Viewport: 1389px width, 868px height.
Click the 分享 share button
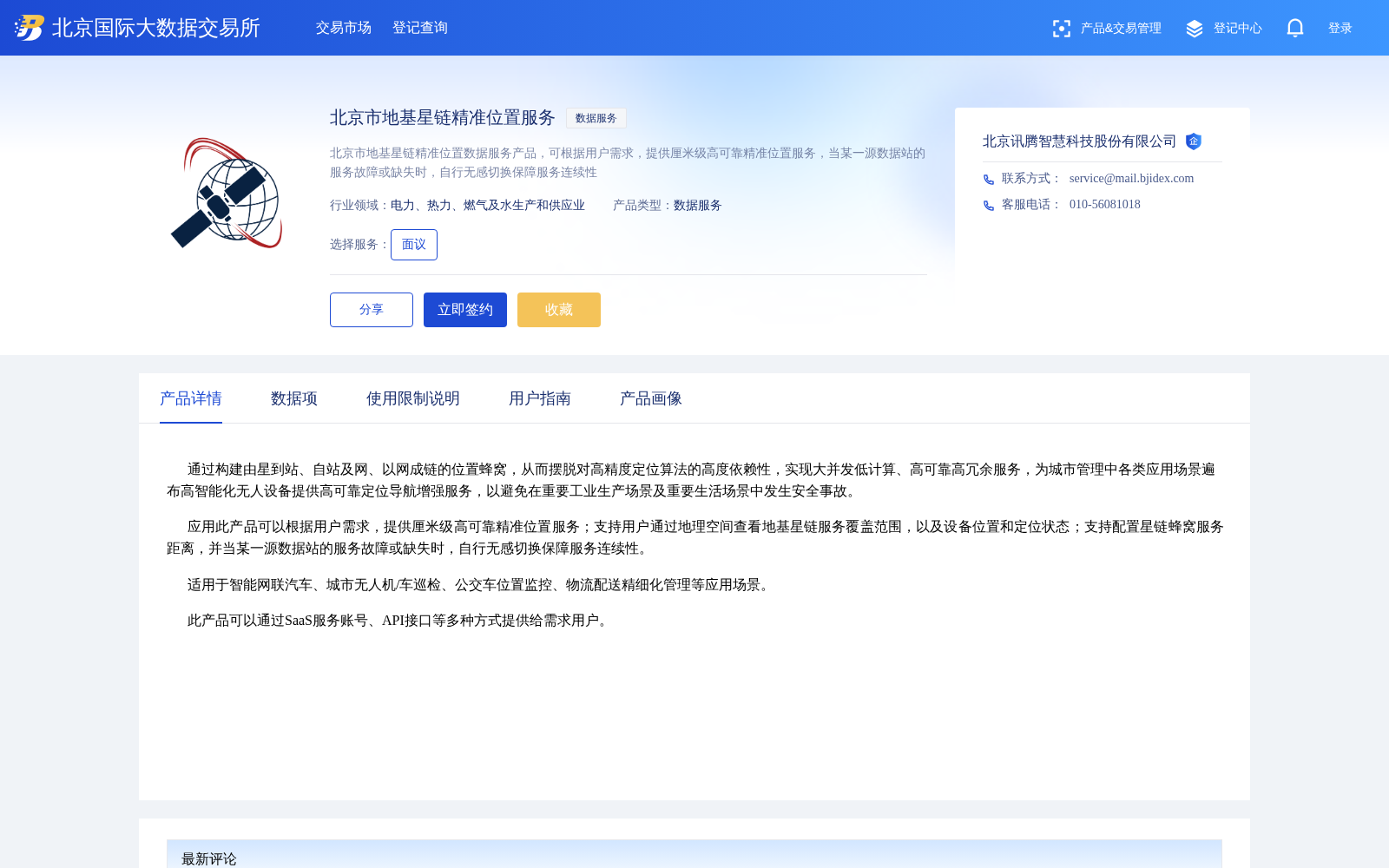click(372, 310)
